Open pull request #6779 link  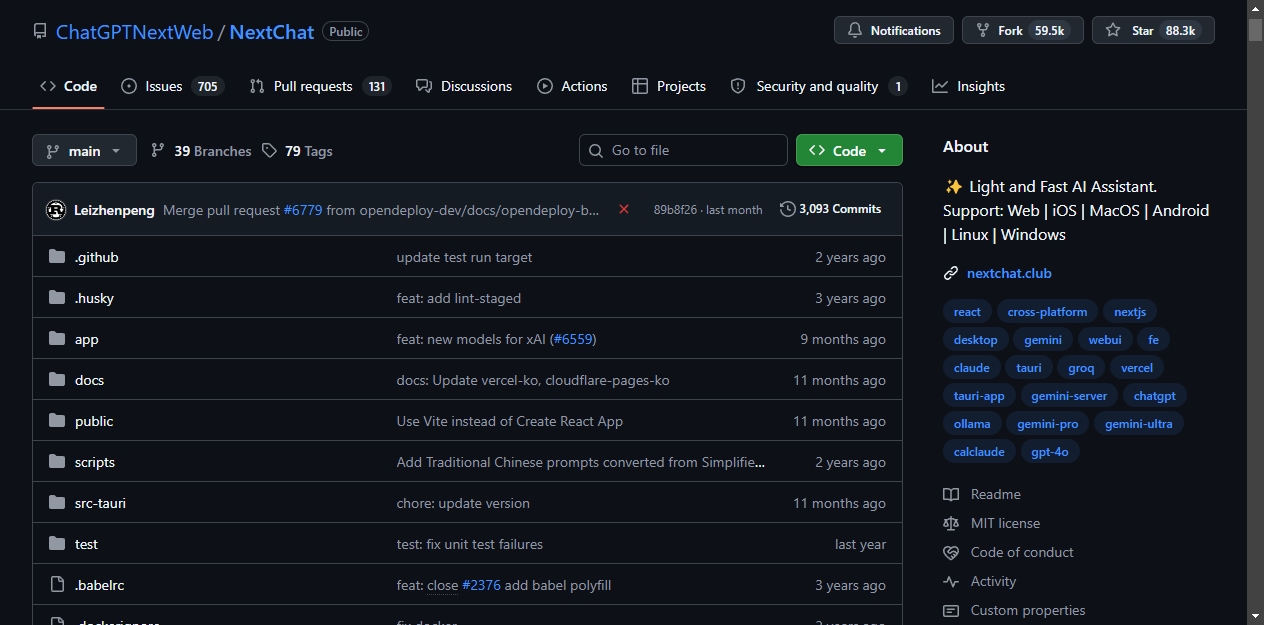(x=303, y=210)
